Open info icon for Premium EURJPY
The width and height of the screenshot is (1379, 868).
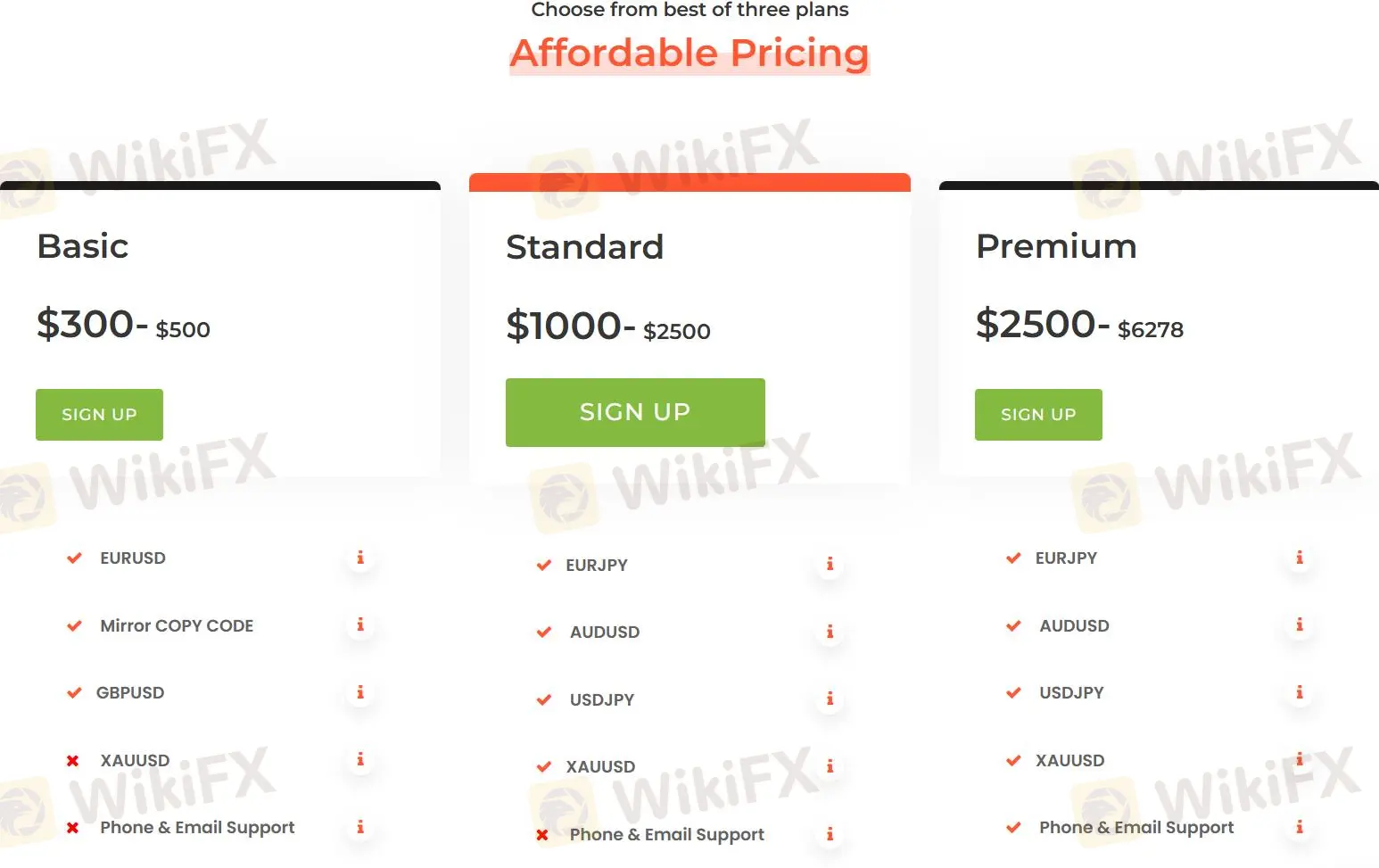click(1300, 558)
